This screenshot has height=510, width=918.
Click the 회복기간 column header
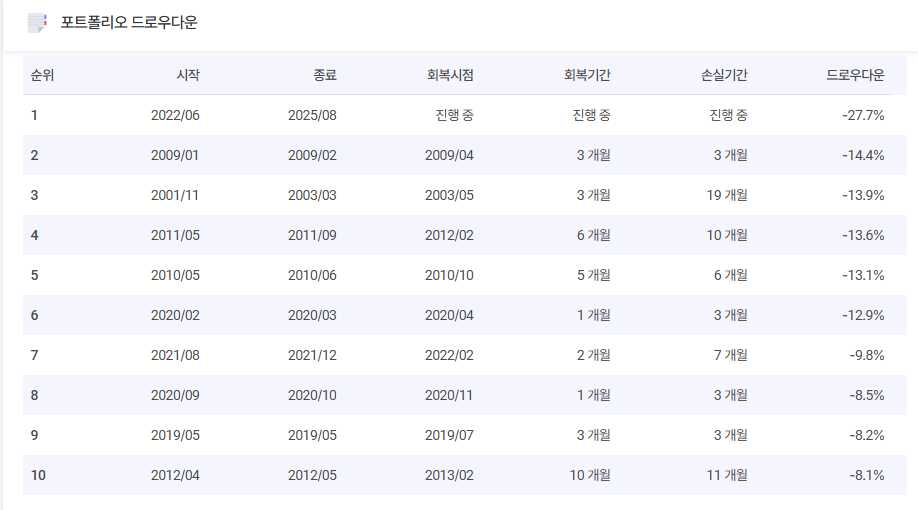[x=587, y=75]
